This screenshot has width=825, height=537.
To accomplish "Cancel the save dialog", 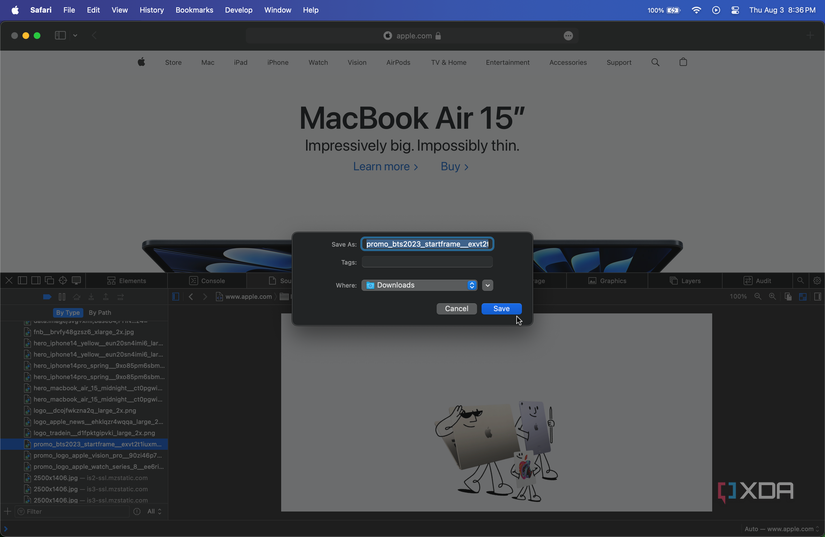I will tap(456, 309).
